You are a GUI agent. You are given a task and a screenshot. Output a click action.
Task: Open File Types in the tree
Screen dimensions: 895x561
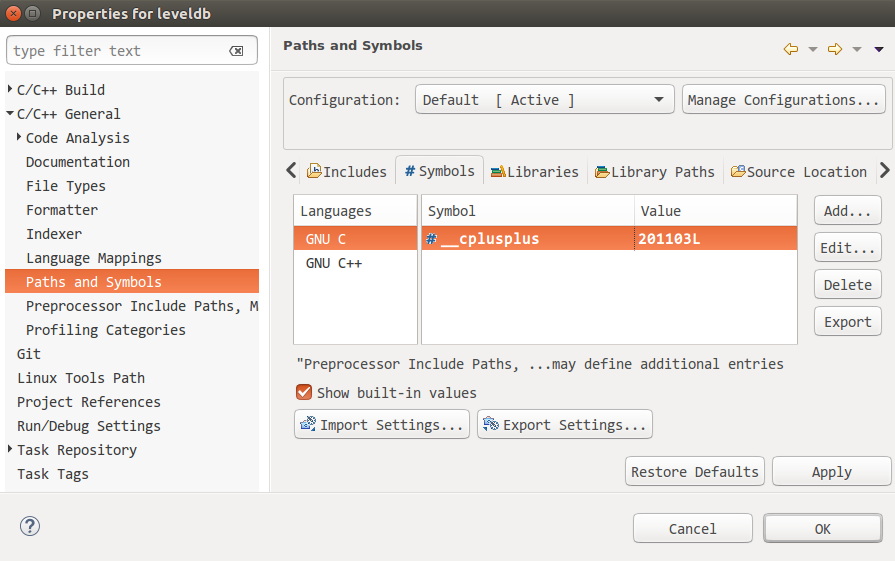[x=66, y=186]
